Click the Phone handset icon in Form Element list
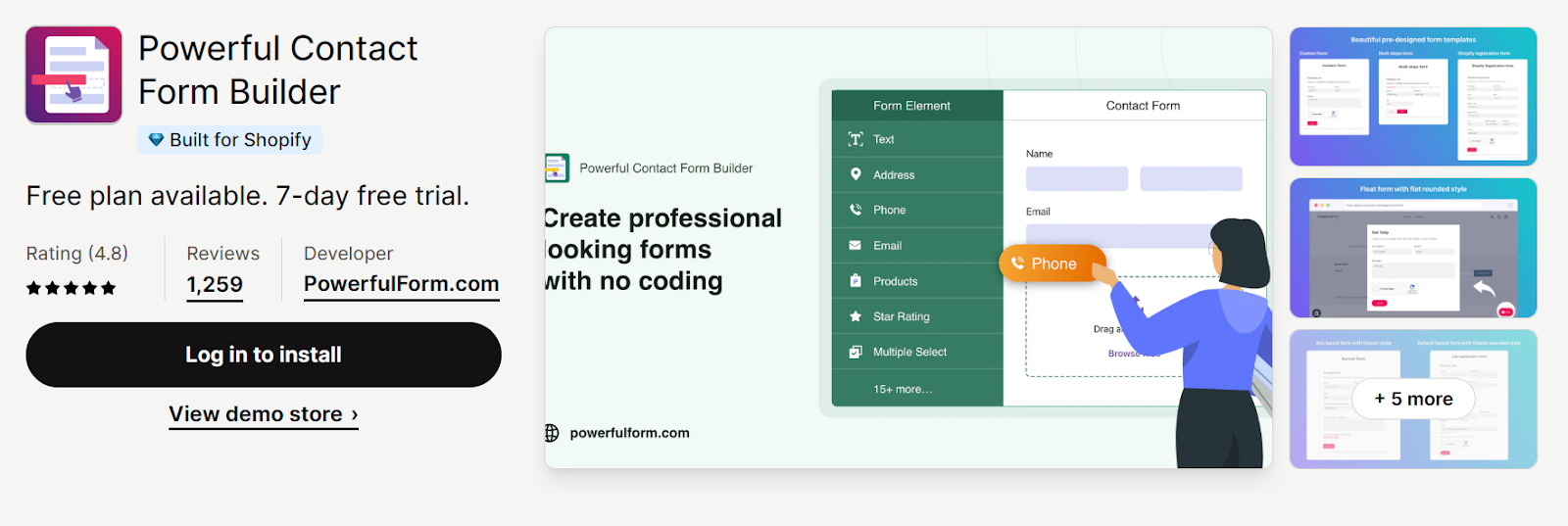This screenshot has width=1568, height=526. 856,210
